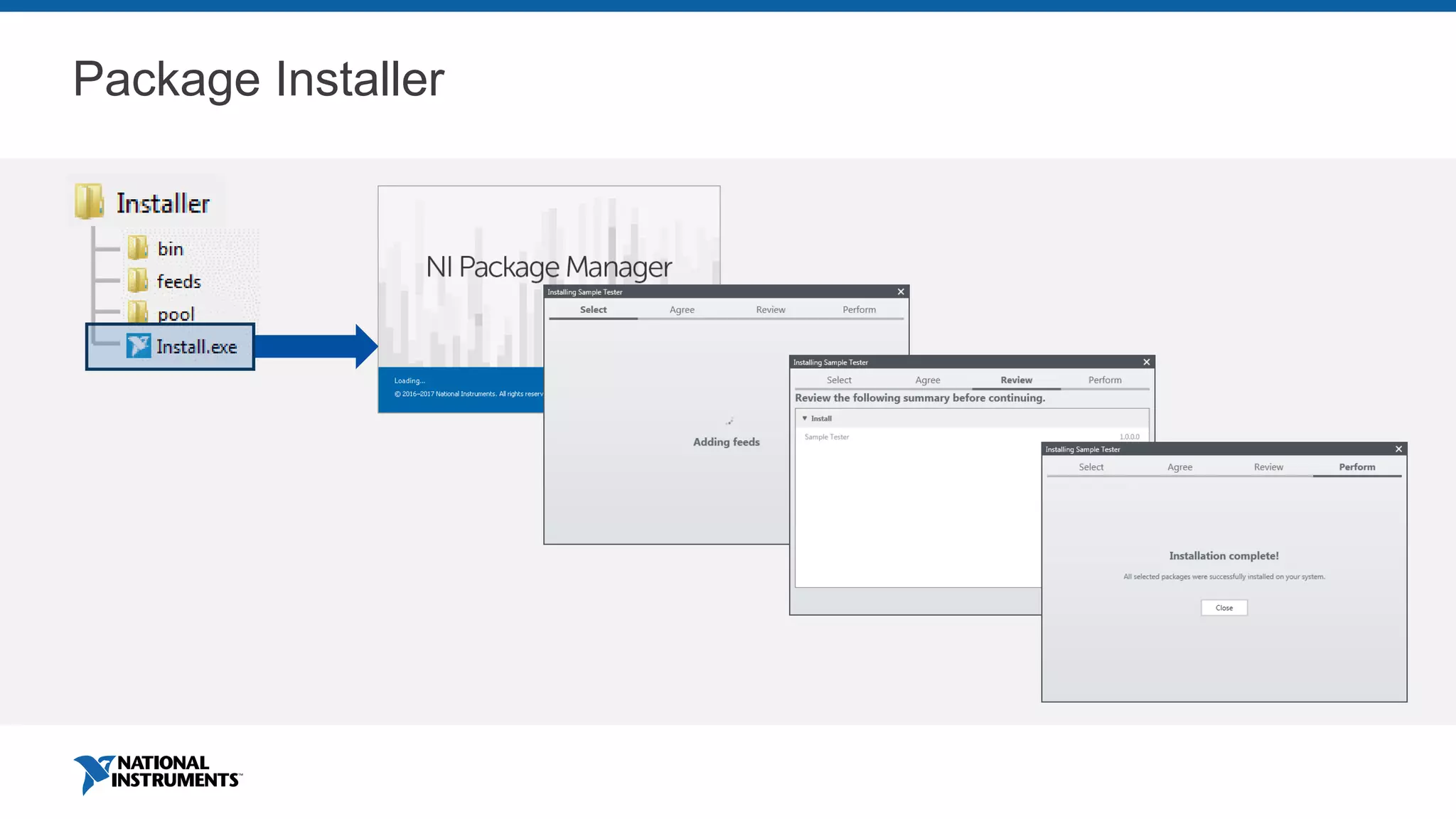Open the feeds folder label
1456x819 pixels.
tap(179, 282)
